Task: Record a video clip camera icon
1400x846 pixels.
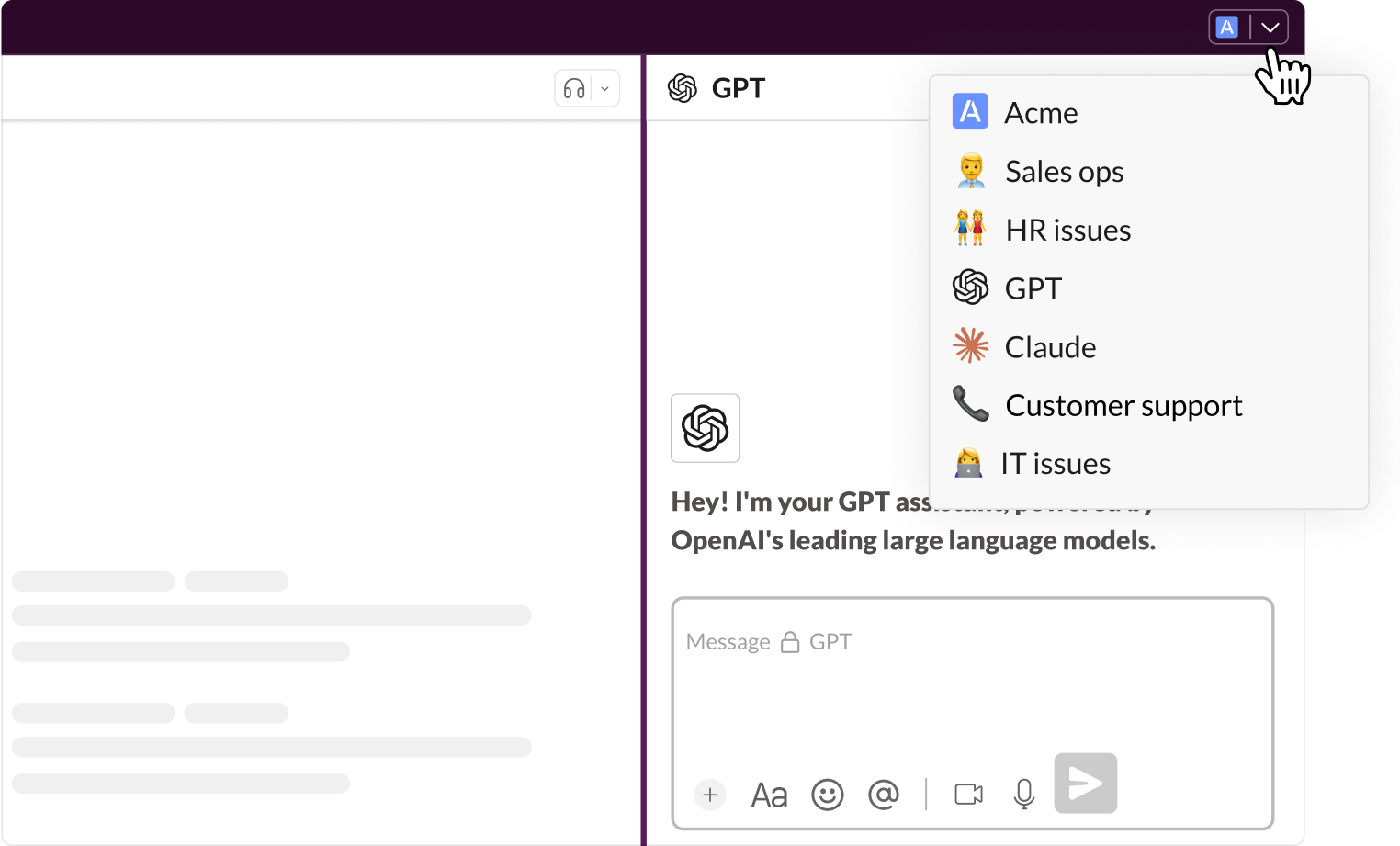Action: point(969,795)
